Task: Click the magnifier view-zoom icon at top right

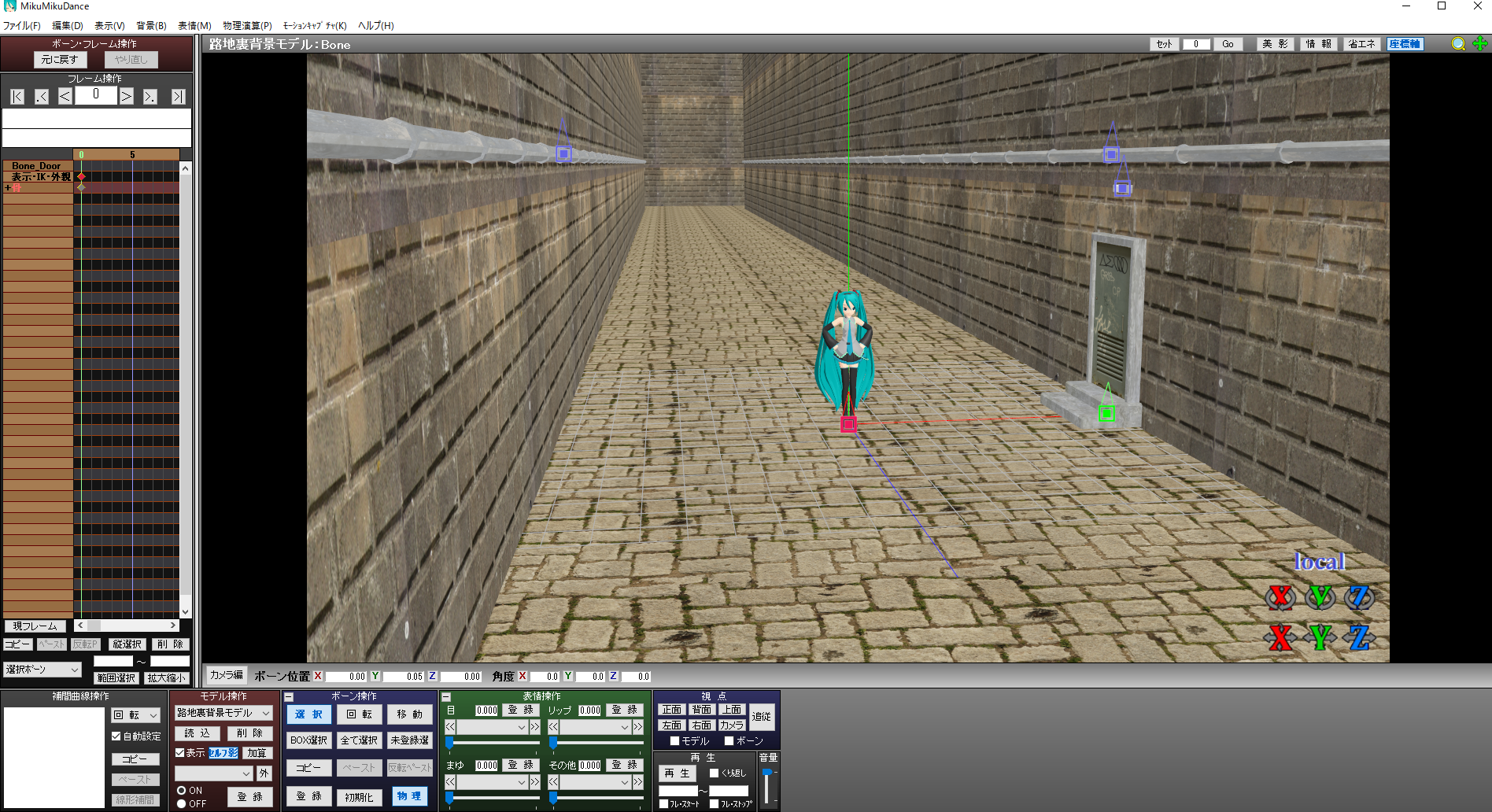Action: pyautogui.click(x=1458, y=44)
